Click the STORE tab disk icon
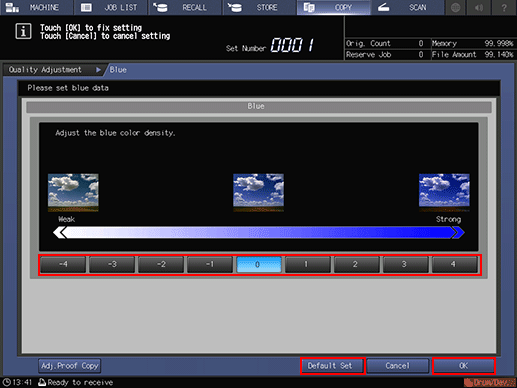 [x=235, y=7]
